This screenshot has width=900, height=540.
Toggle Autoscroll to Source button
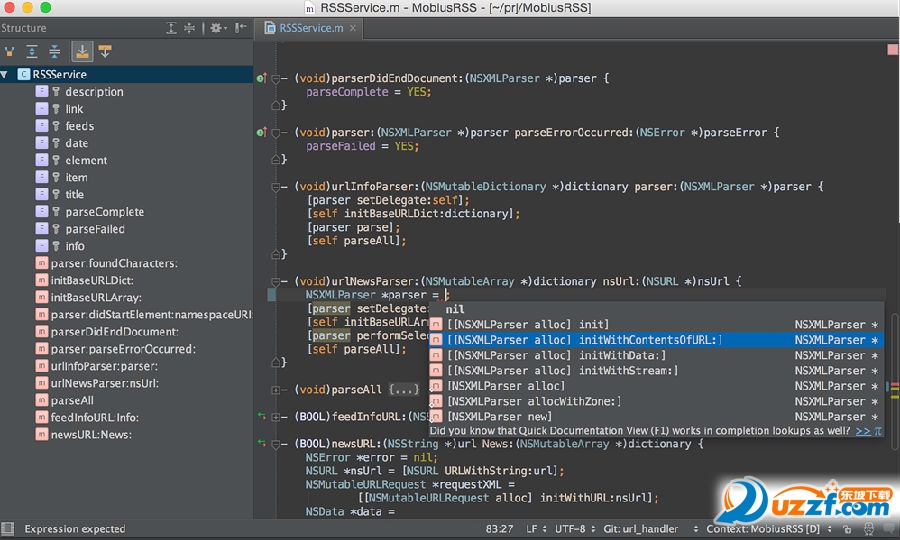pos(82,51)
